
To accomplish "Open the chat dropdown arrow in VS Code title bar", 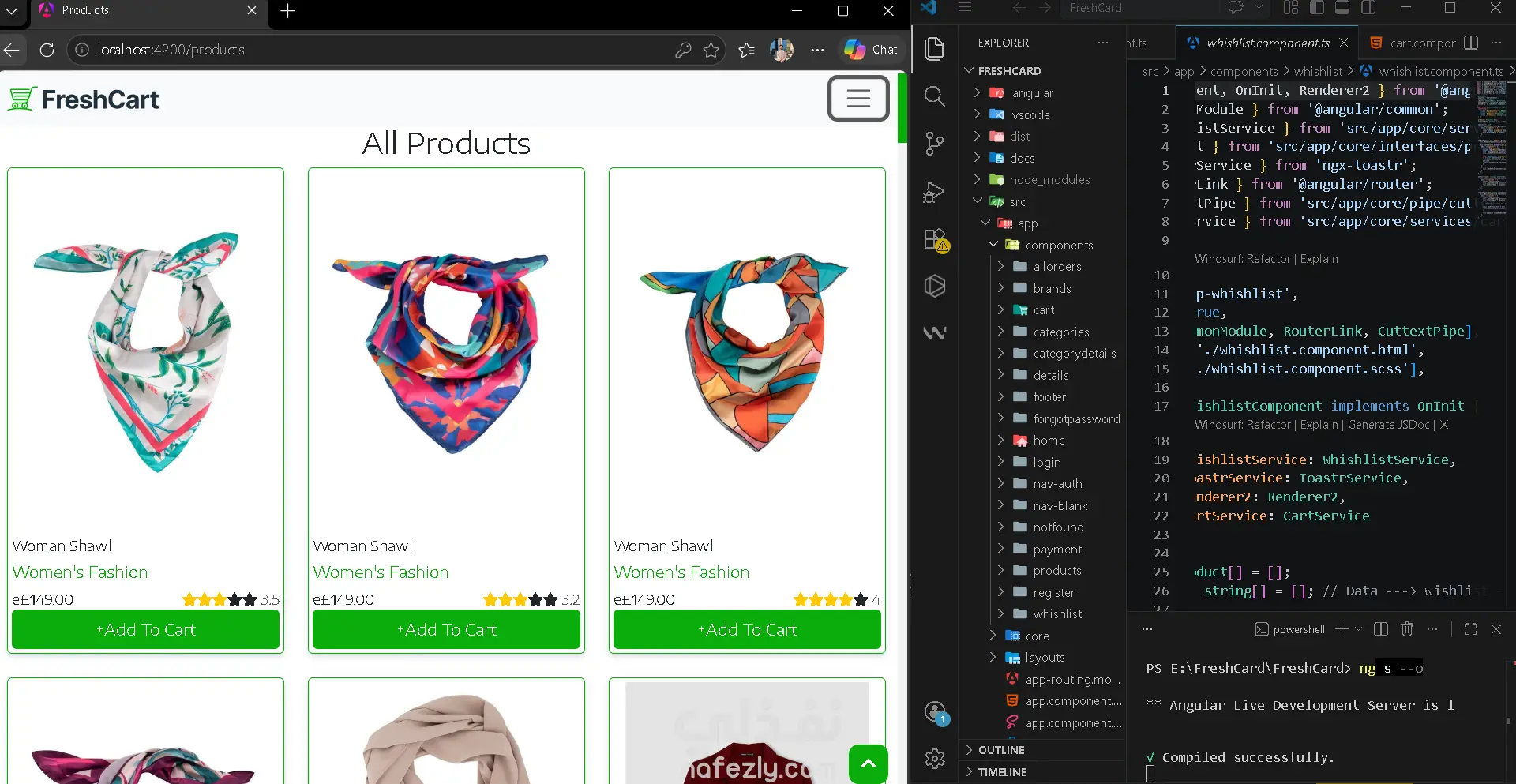I will (x=1259, y=8).
